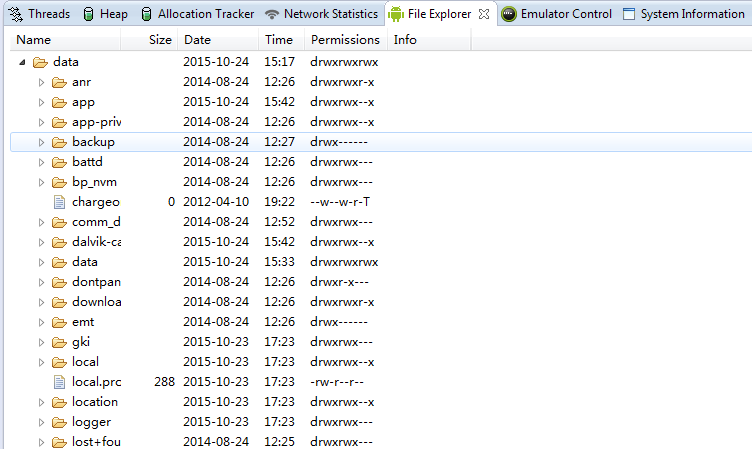752x449 pixels.
Task: Expand the dalvik-ca folder
Action: point(41,242)
